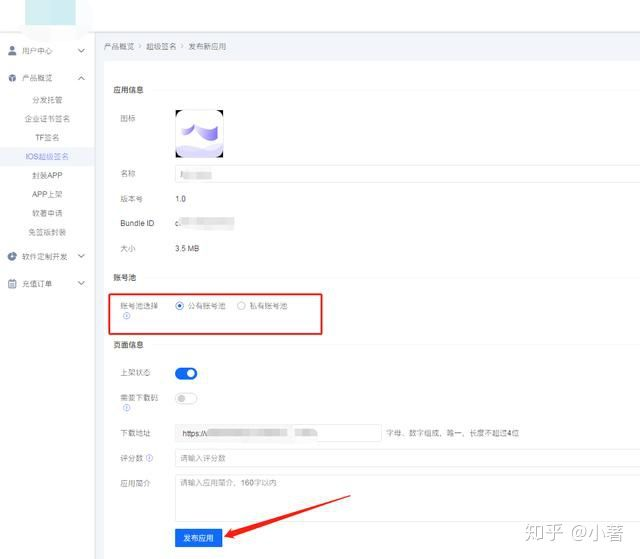Select 私有账号池 radio option
The height and width of the screenshot is (559, 640).
click(241, 306)
